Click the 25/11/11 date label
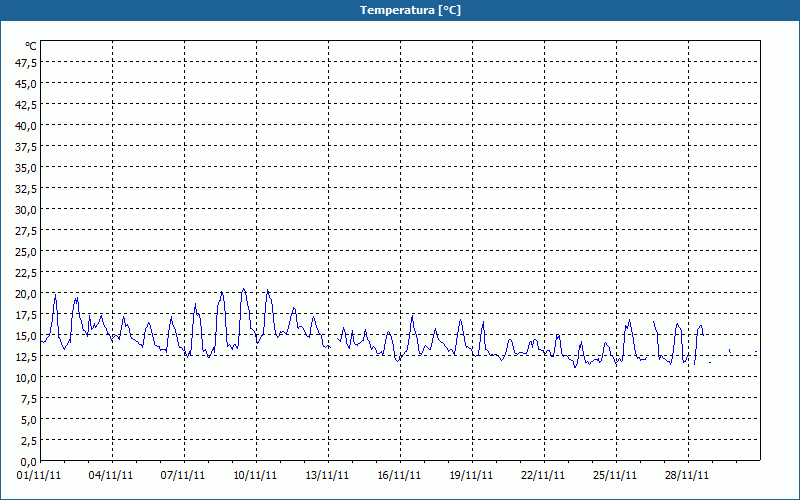Viewport: 800px width, 500px height. coord(615,475)
